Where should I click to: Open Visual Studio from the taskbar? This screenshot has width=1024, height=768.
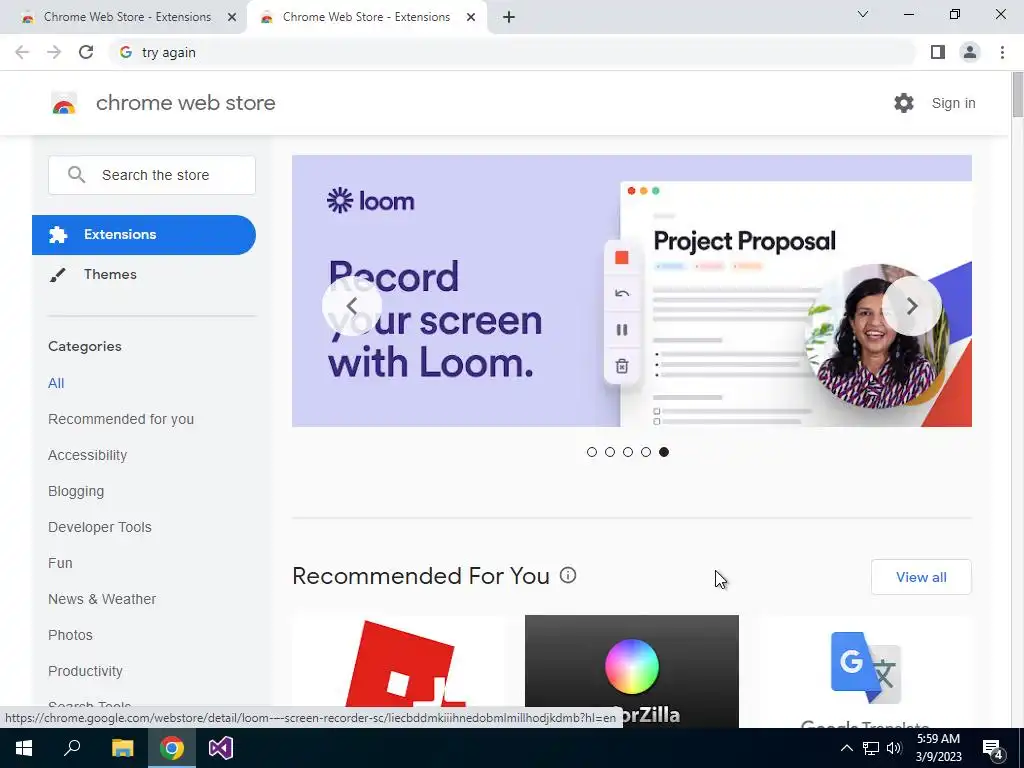221,748
